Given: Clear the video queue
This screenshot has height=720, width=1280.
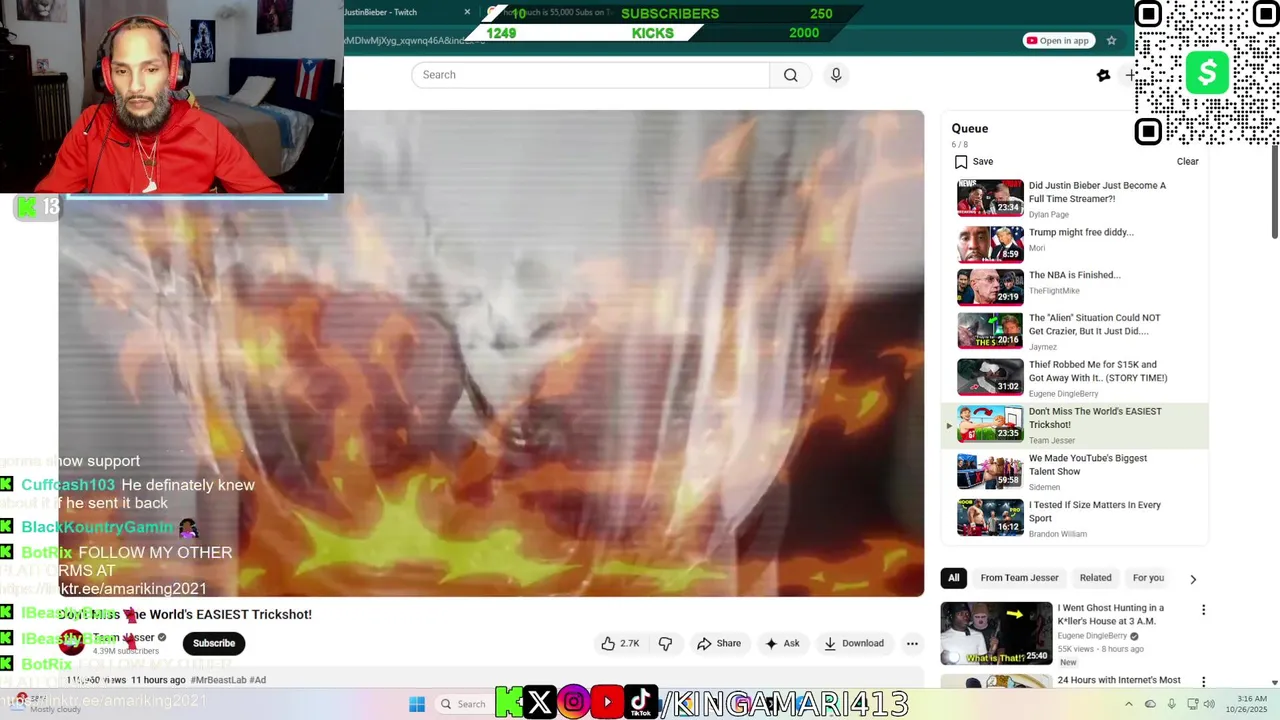Looking at the screenshot, I should pos(1187,162).
